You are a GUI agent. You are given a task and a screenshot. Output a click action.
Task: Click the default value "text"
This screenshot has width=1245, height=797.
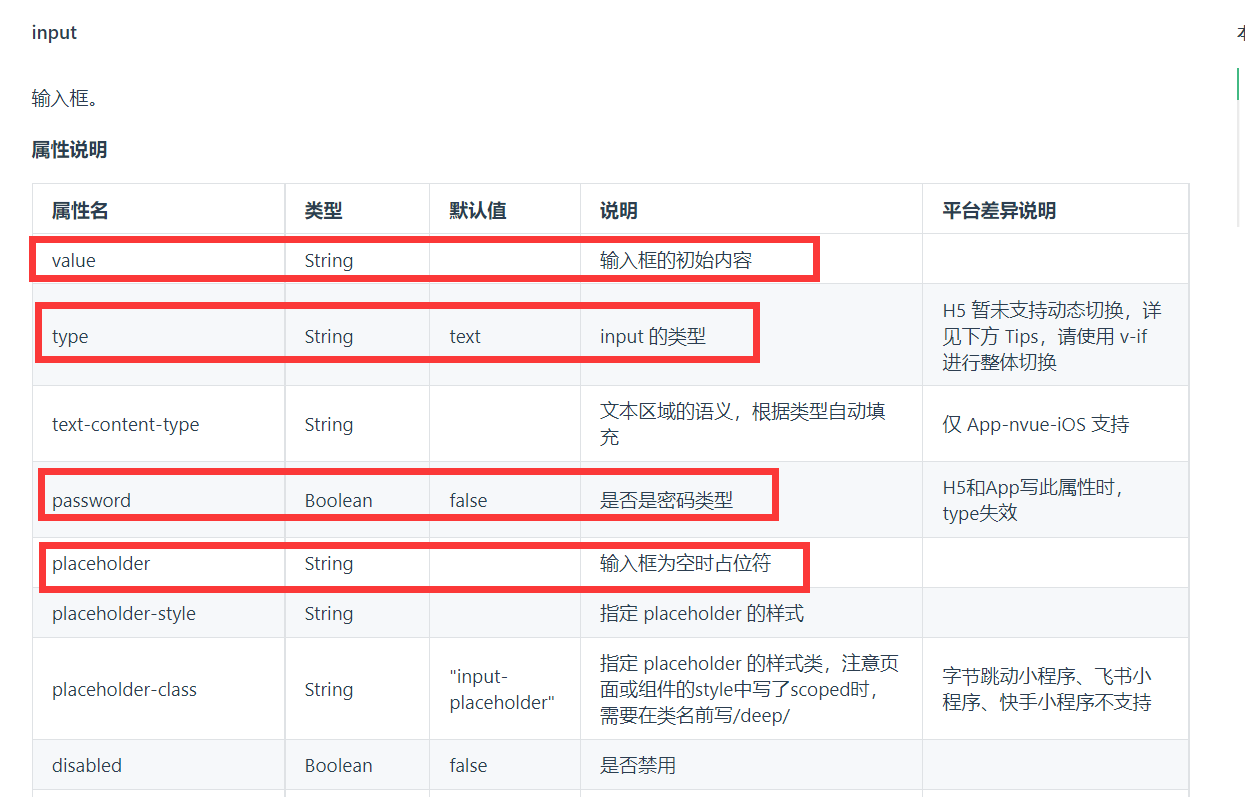(465, 337)
